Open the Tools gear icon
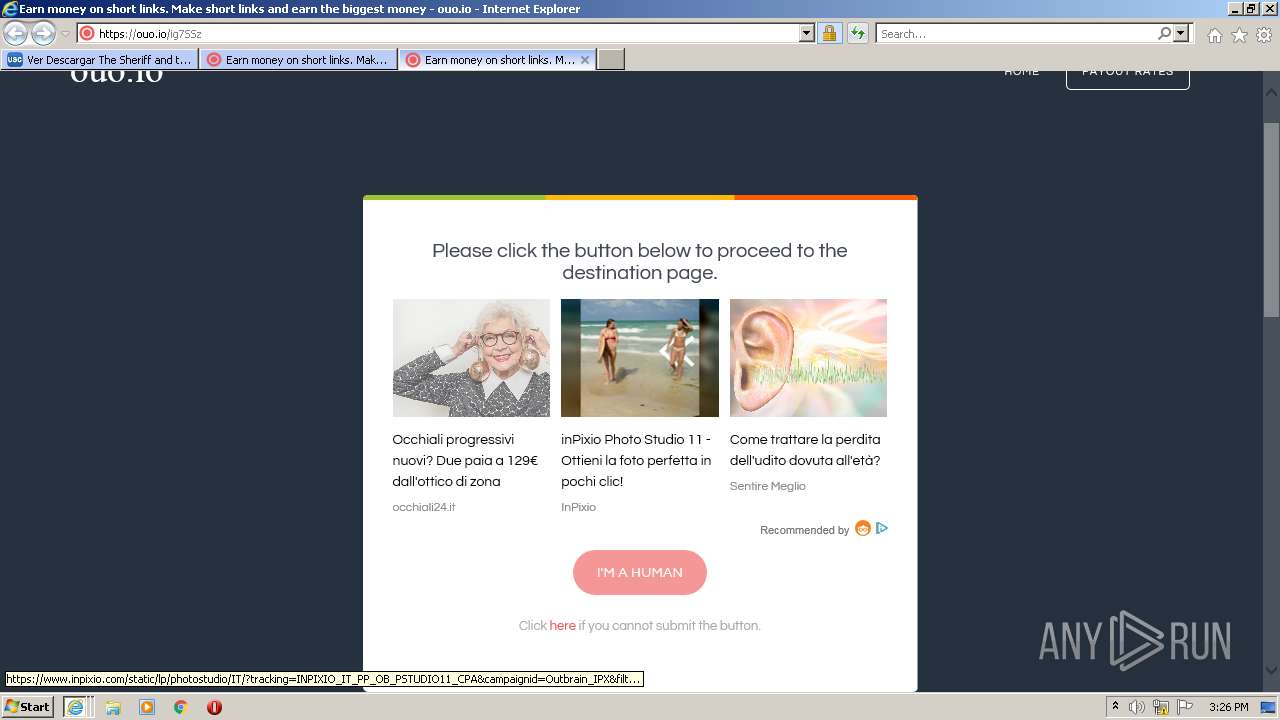This screenshot has height=720, width=1280. pos(1264,35)
